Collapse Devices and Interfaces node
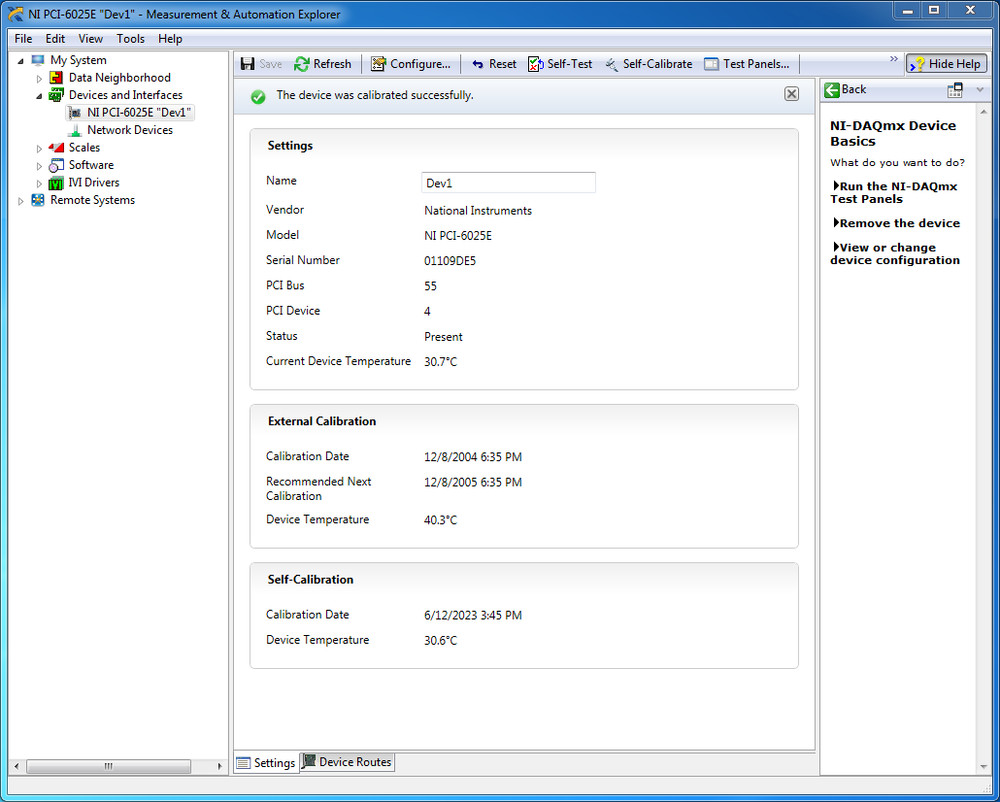1000x802 pixels. pyautogui.click(x=39, y=96)
